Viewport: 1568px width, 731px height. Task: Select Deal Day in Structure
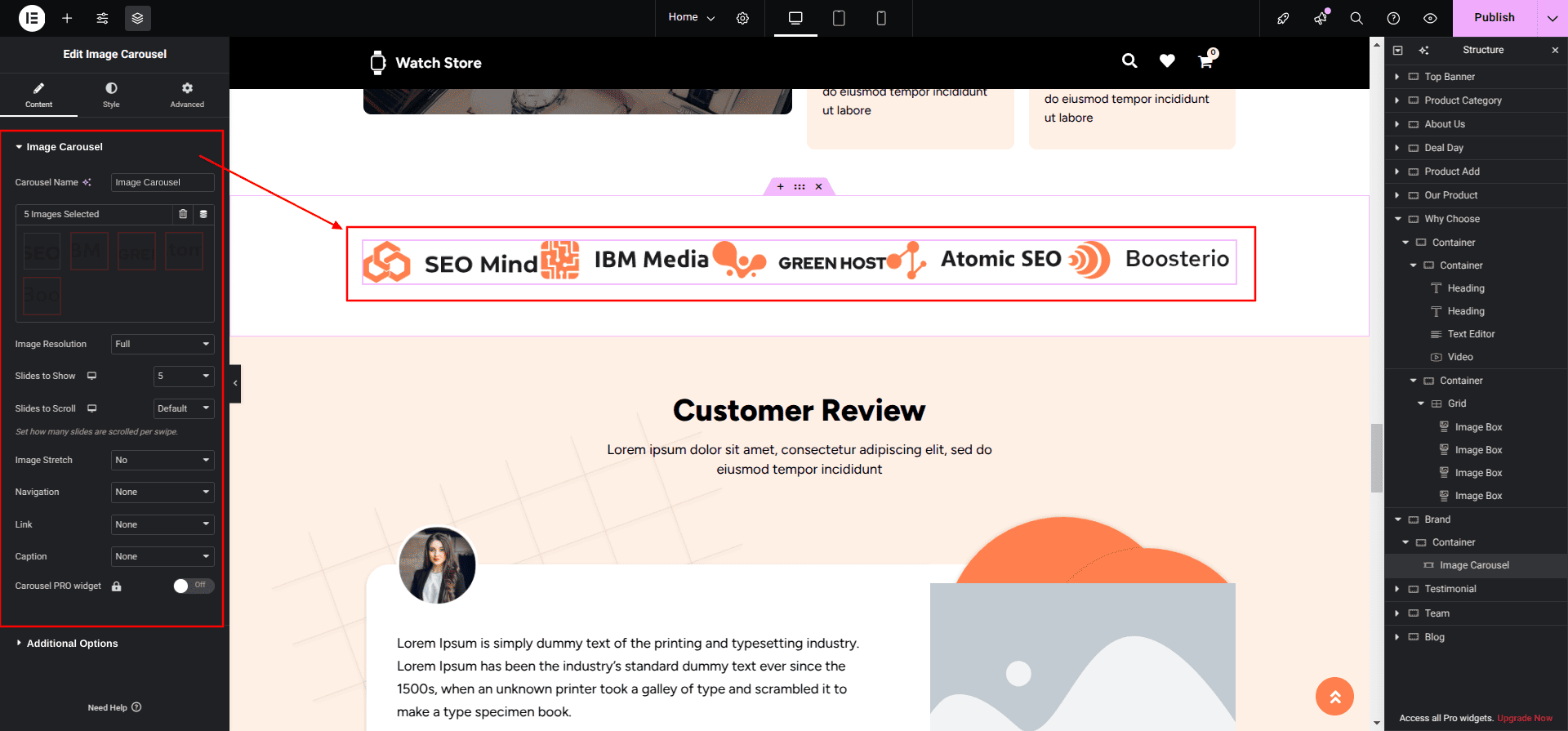click(x=1443, y=148)
